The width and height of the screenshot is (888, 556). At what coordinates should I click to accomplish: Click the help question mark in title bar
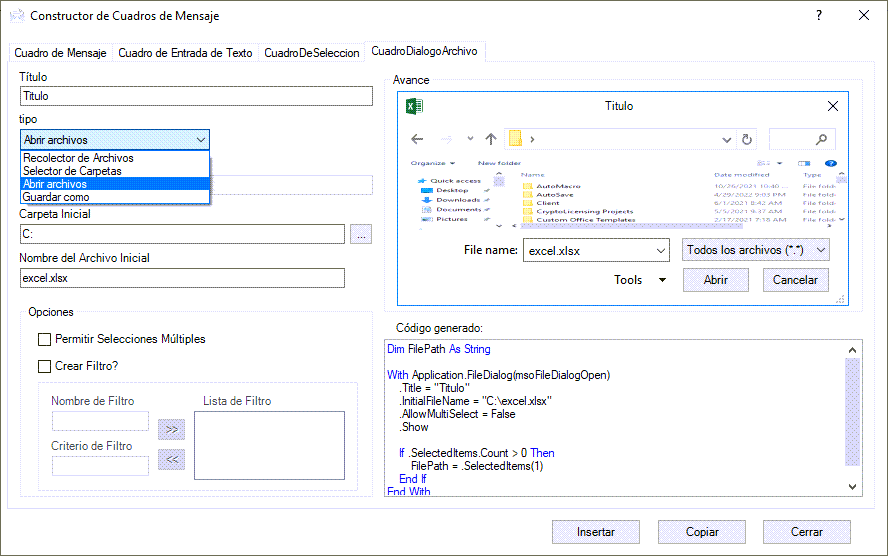point(819,15)
